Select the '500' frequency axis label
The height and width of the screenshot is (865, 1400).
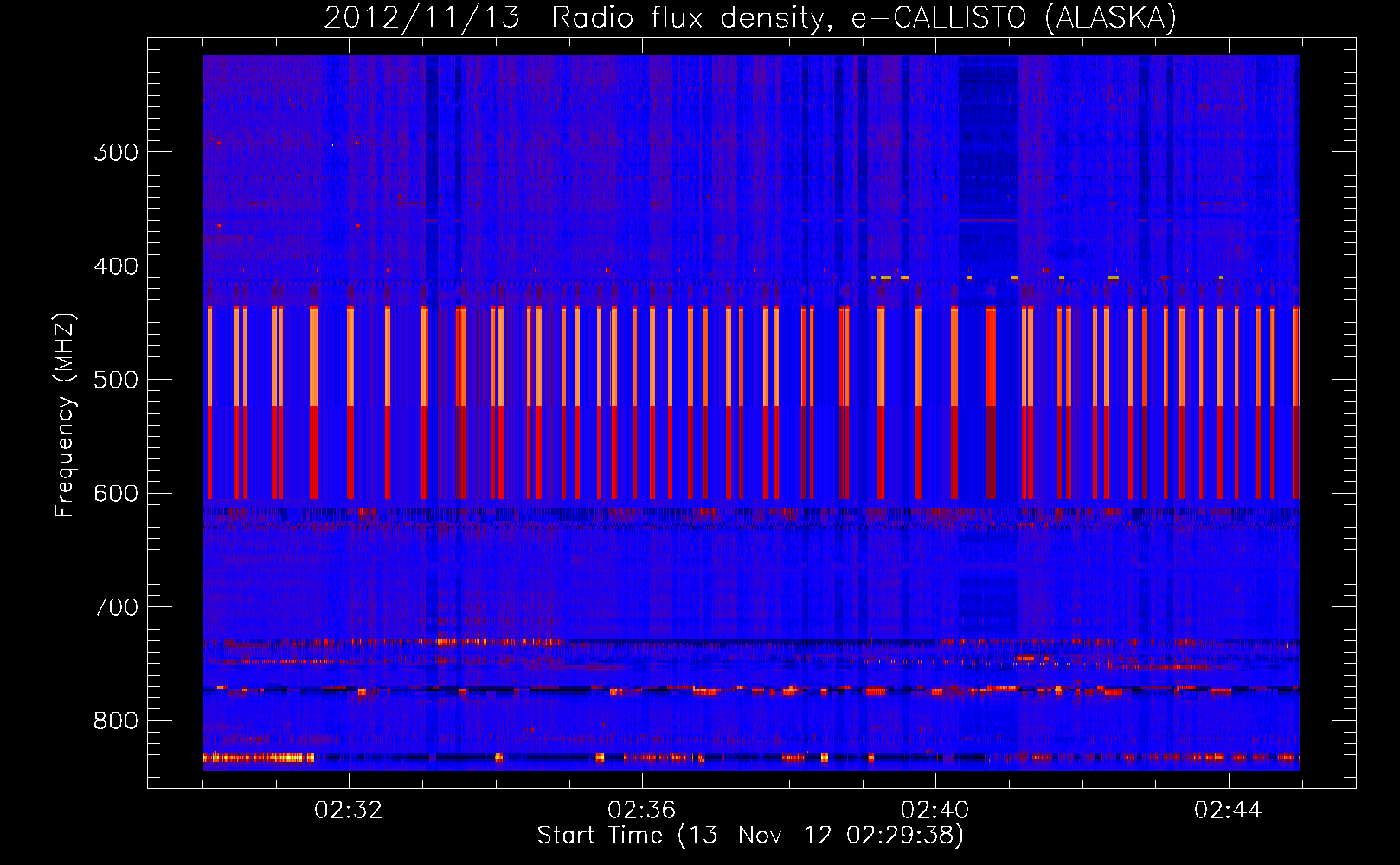click(x=116, y=380)
